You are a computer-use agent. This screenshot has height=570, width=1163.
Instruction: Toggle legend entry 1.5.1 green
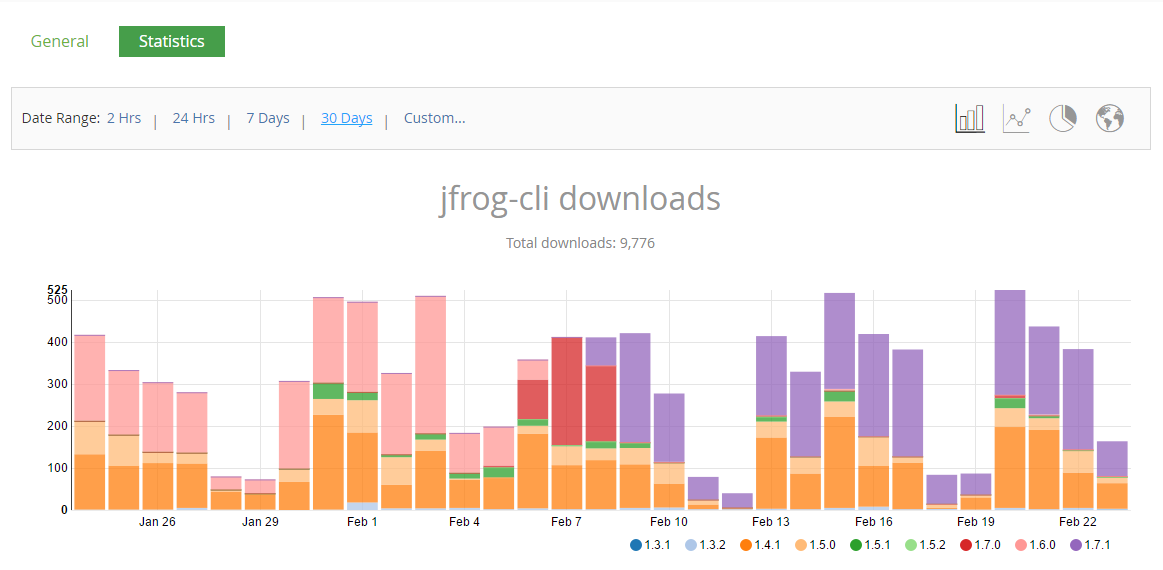(872, 545)
